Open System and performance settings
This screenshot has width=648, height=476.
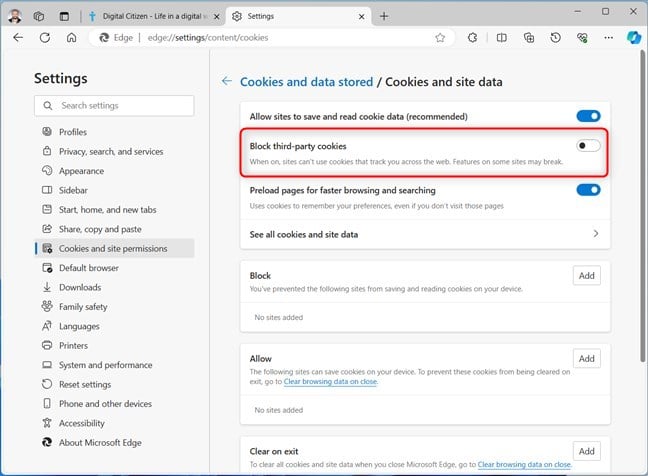(x=114, y=365)
